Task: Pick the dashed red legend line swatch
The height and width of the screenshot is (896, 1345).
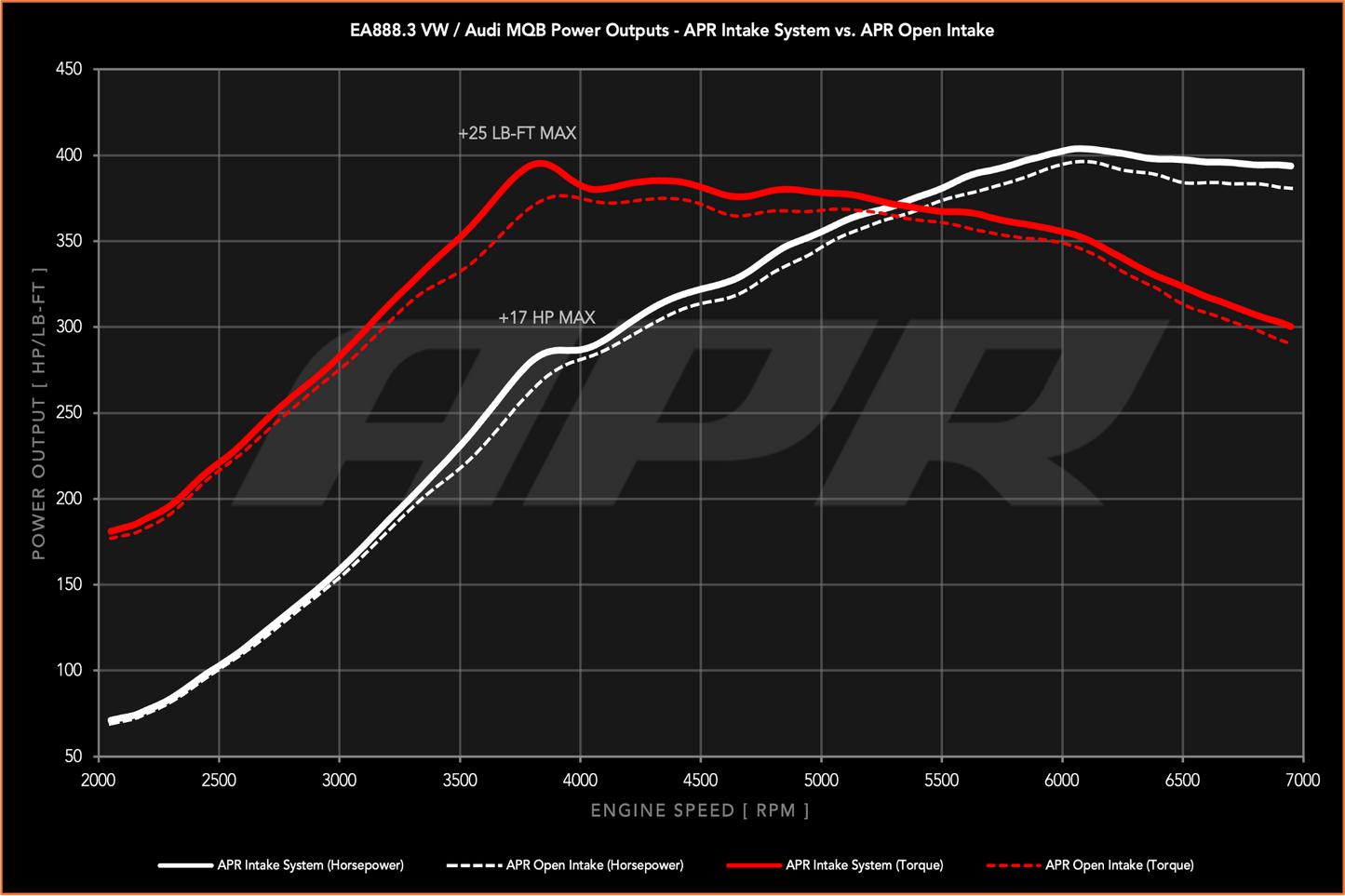Action: point(1014,865)
